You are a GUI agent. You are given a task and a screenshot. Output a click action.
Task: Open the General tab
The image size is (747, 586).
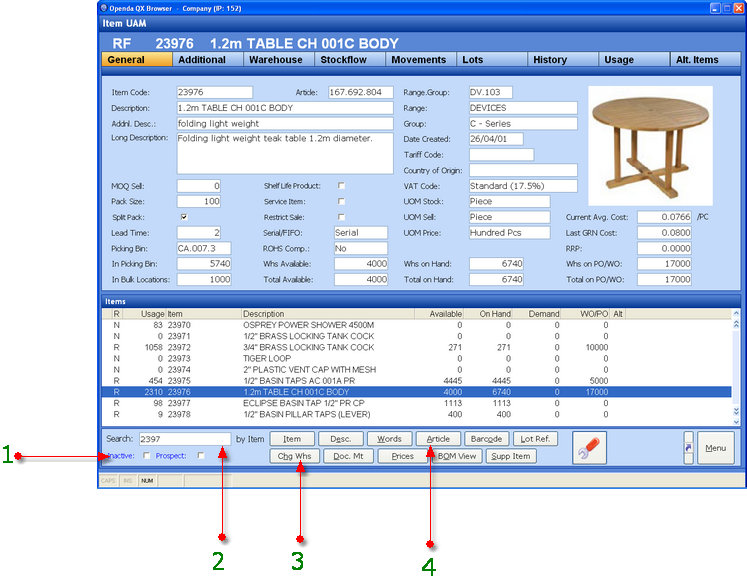pos(137,60)
